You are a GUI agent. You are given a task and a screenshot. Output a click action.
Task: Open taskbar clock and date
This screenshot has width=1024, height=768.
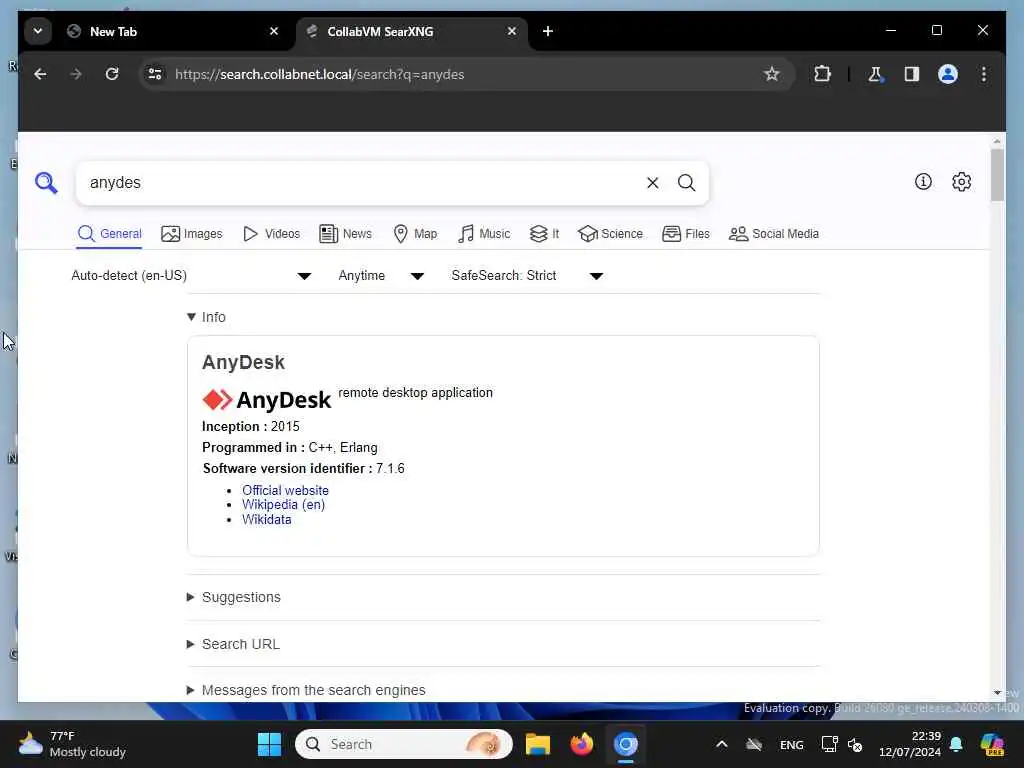click(x=910, y=744)
